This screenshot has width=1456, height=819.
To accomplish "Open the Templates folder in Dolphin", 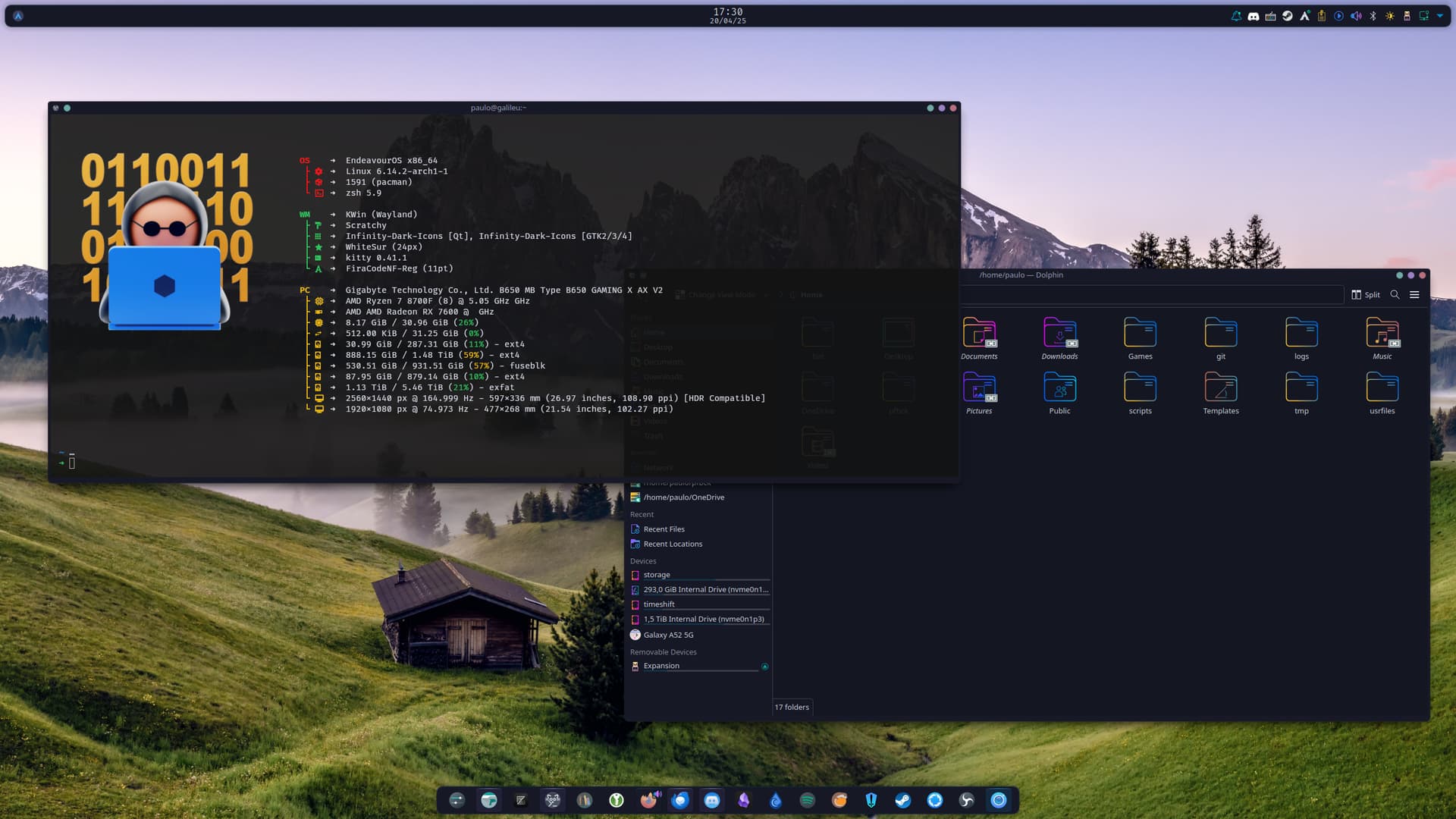I will [x=1221, y=393].
